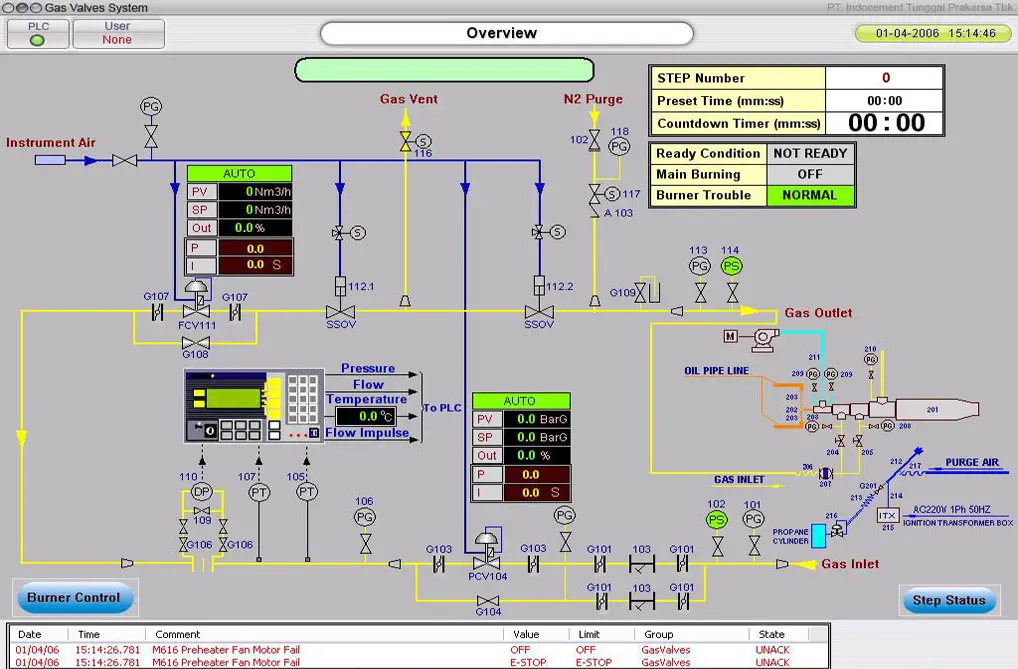
Task: Click the DP 110 differential pressure transmitter
Action: [x=202, y=492]
